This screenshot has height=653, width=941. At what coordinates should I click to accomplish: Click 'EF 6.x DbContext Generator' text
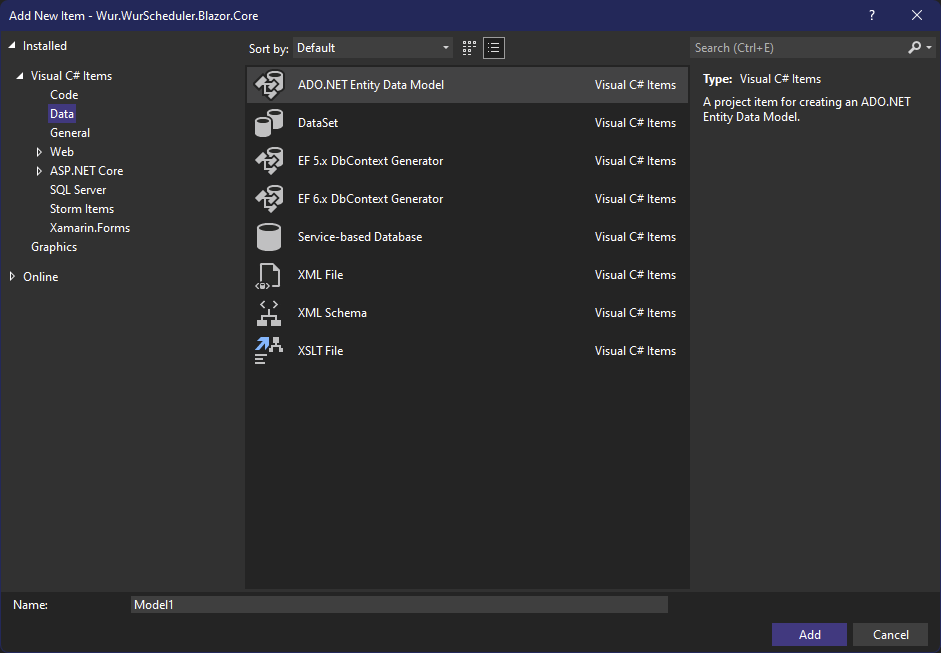tap(370, 199)
